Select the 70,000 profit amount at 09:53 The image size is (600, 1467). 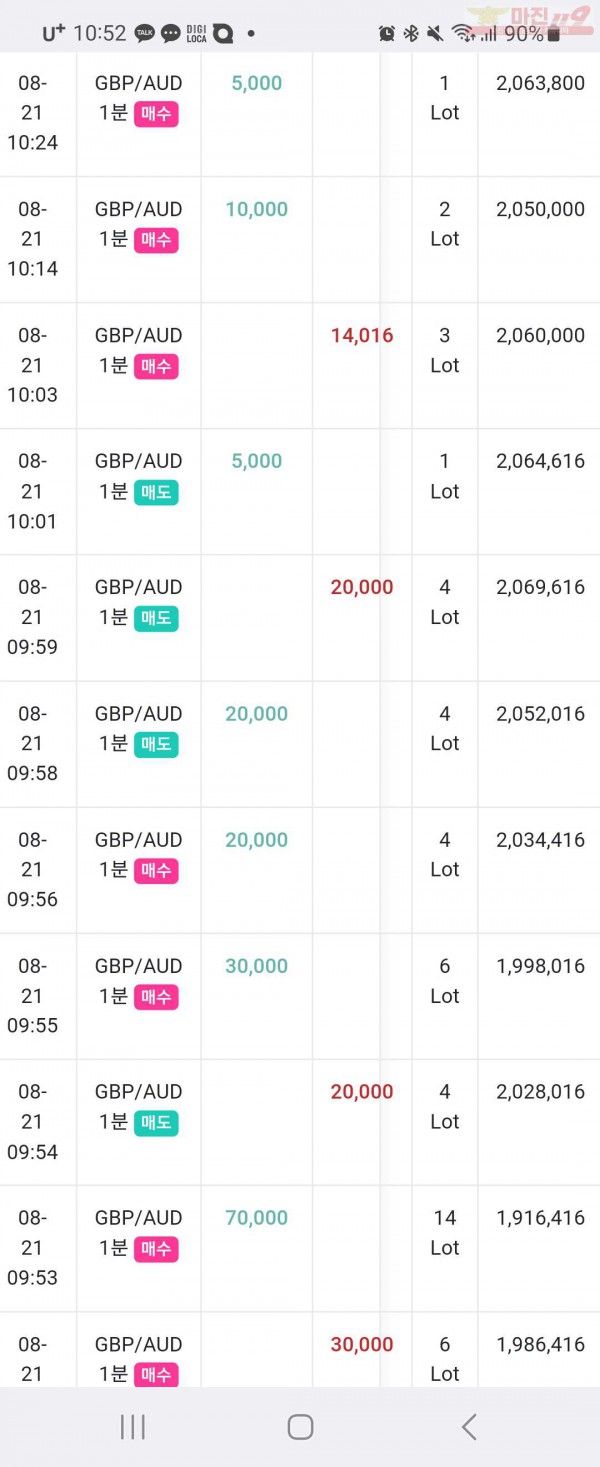click(x=257, y=1218)
